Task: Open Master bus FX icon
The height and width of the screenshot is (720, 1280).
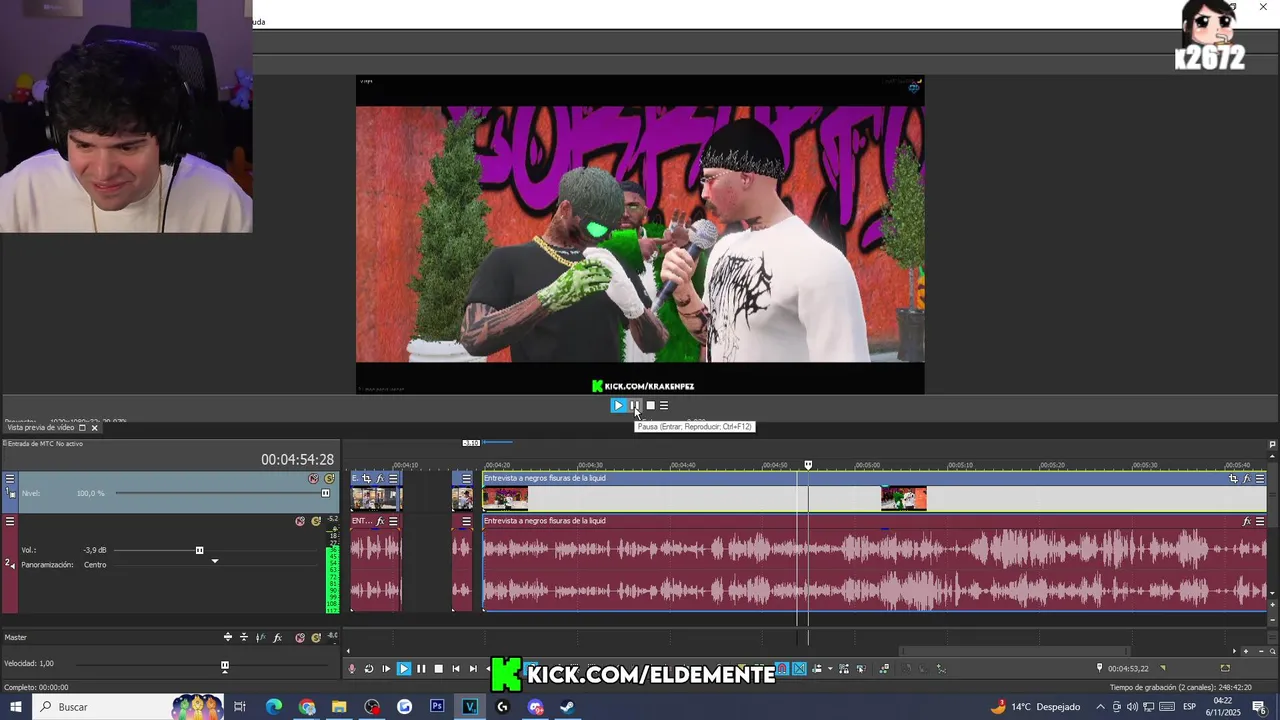Action: tap(278, 637)
